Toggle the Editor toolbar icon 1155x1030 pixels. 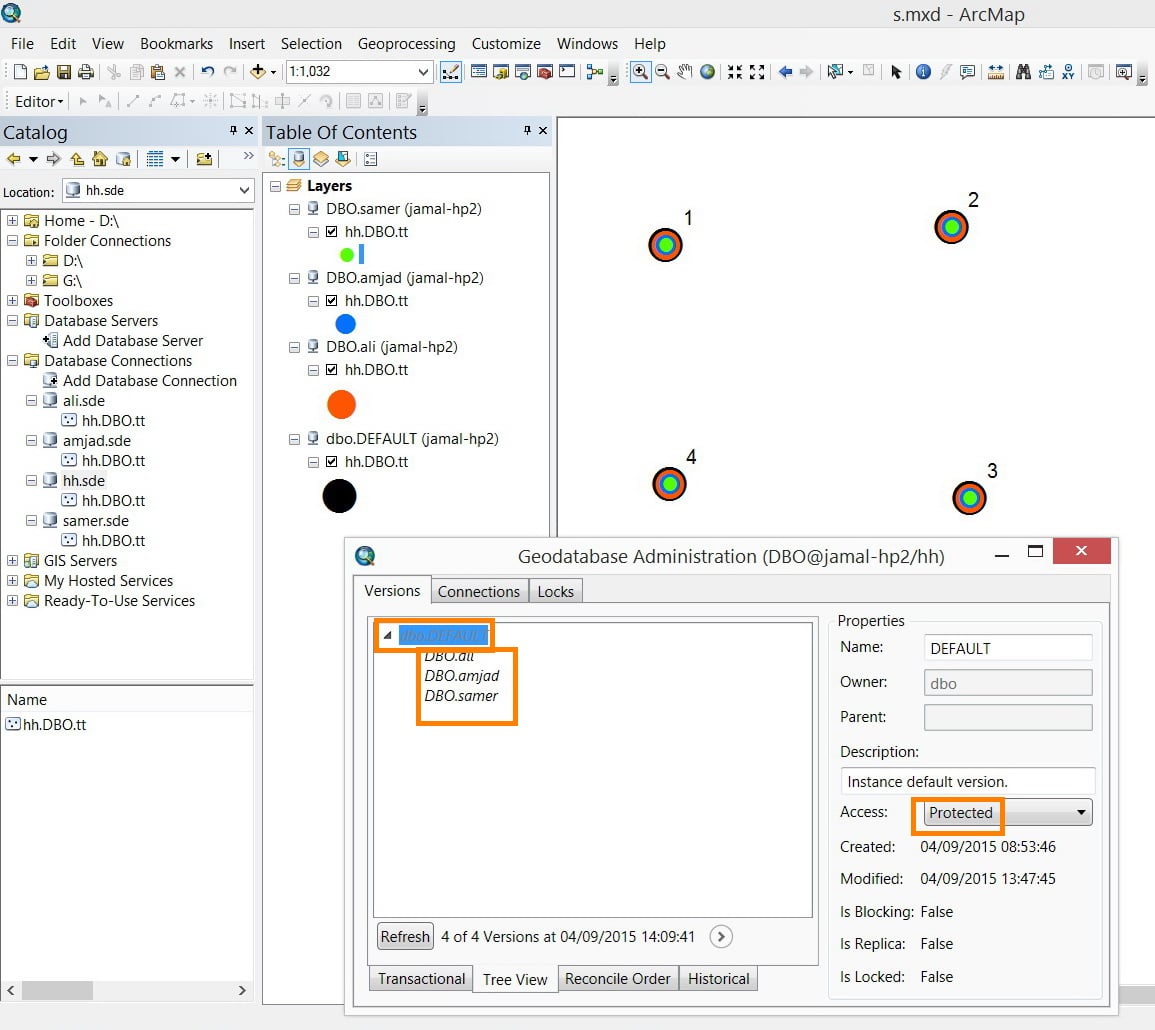pos(450,71)
